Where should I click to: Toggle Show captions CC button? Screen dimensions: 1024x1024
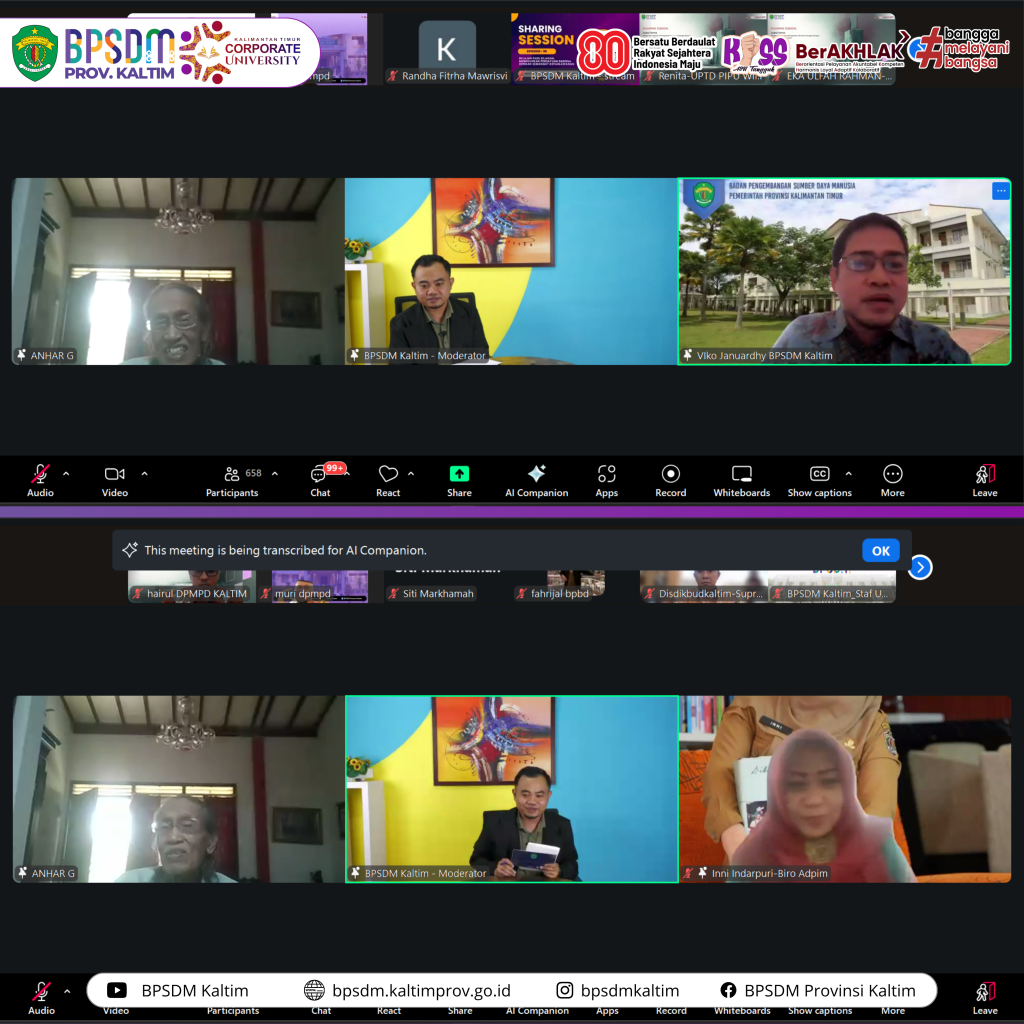(819, 475)
